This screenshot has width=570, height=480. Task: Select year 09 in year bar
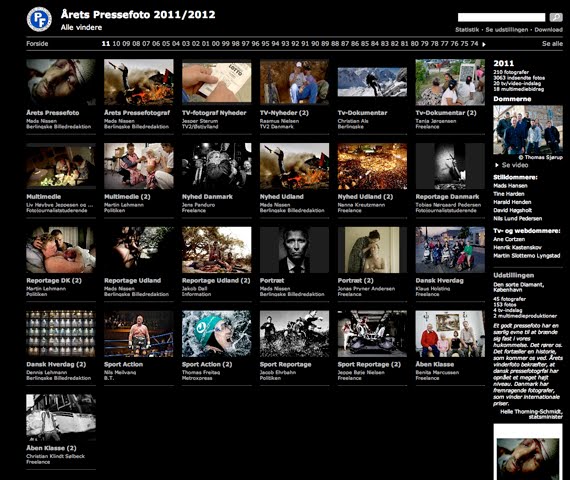pos(126,44)
